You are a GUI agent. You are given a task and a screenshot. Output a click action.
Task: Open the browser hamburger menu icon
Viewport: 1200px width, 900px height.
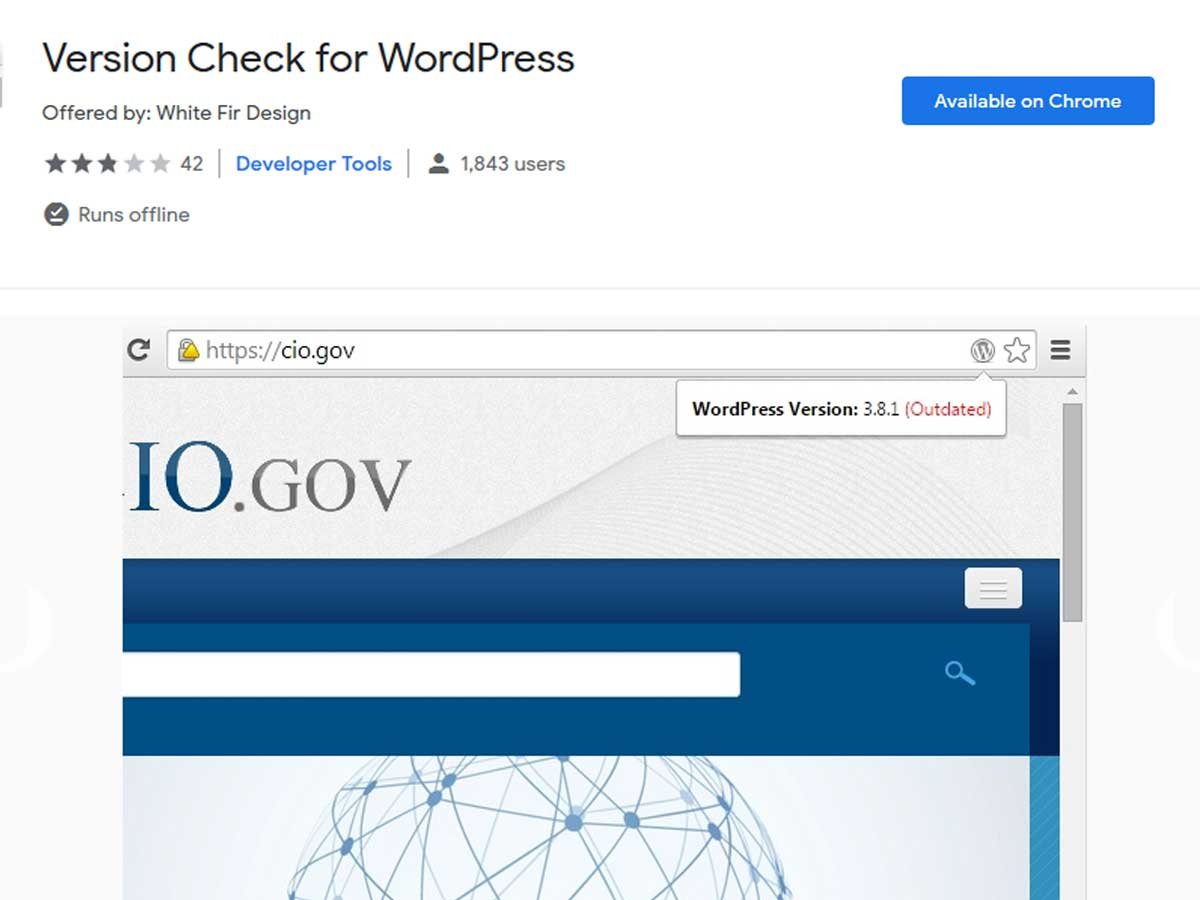[x=1061, y=350]
